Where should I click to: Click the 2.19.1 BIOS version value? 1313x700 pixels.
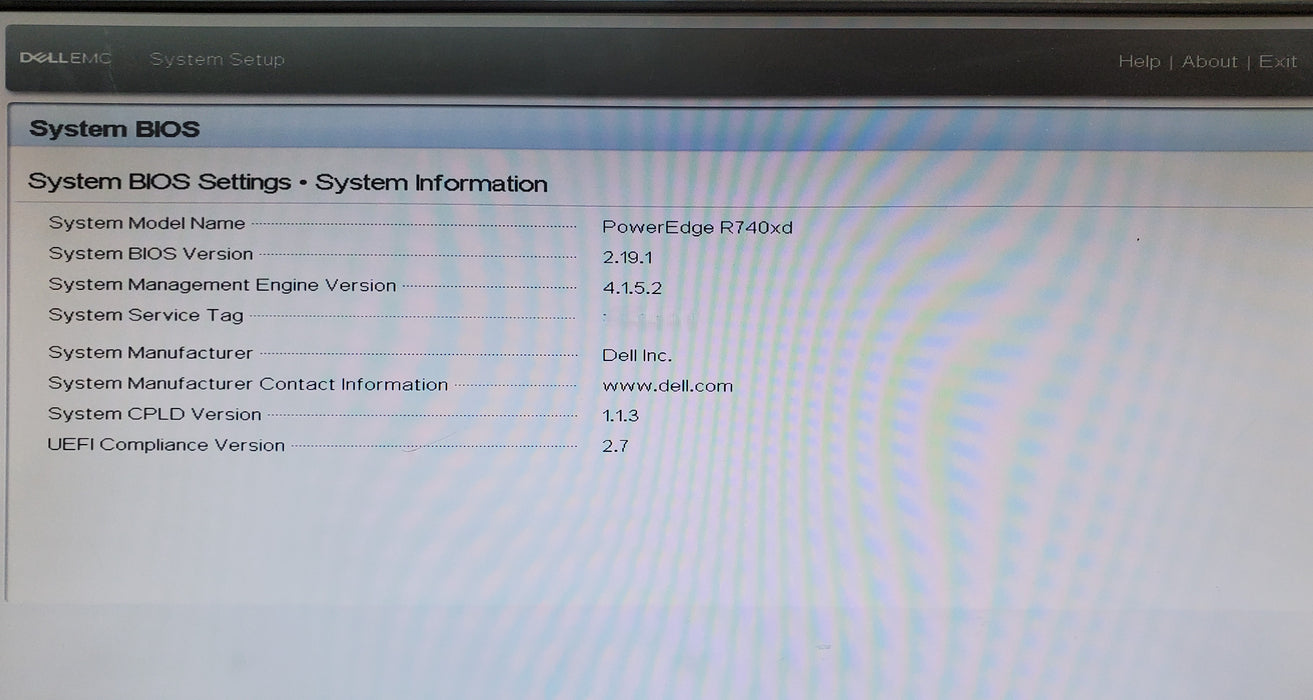click(x=629, y=256)
